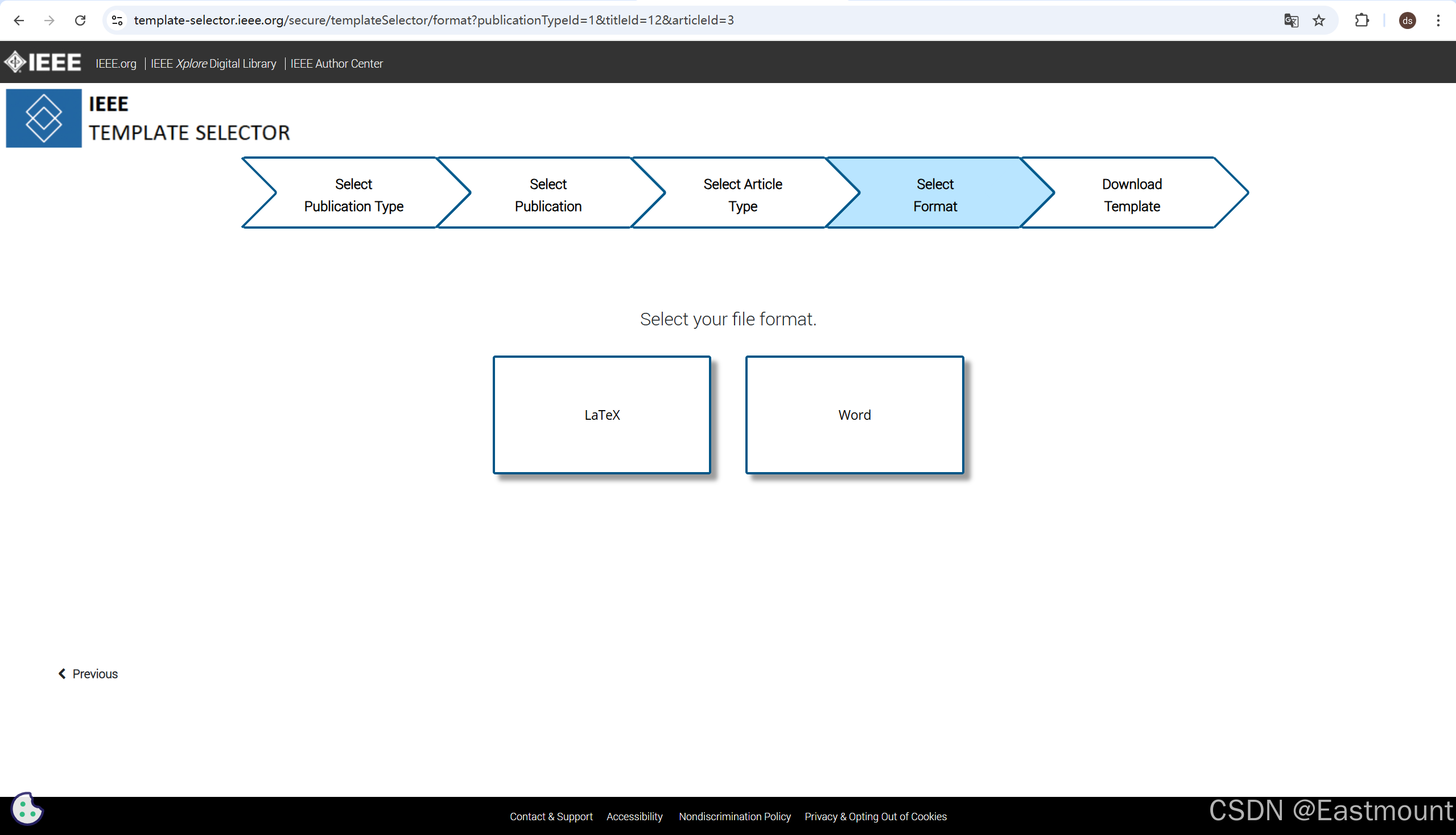The width and height of the screenshot is (1456, 835).
Task: Click the Previous link
Action: coord(89,674)
